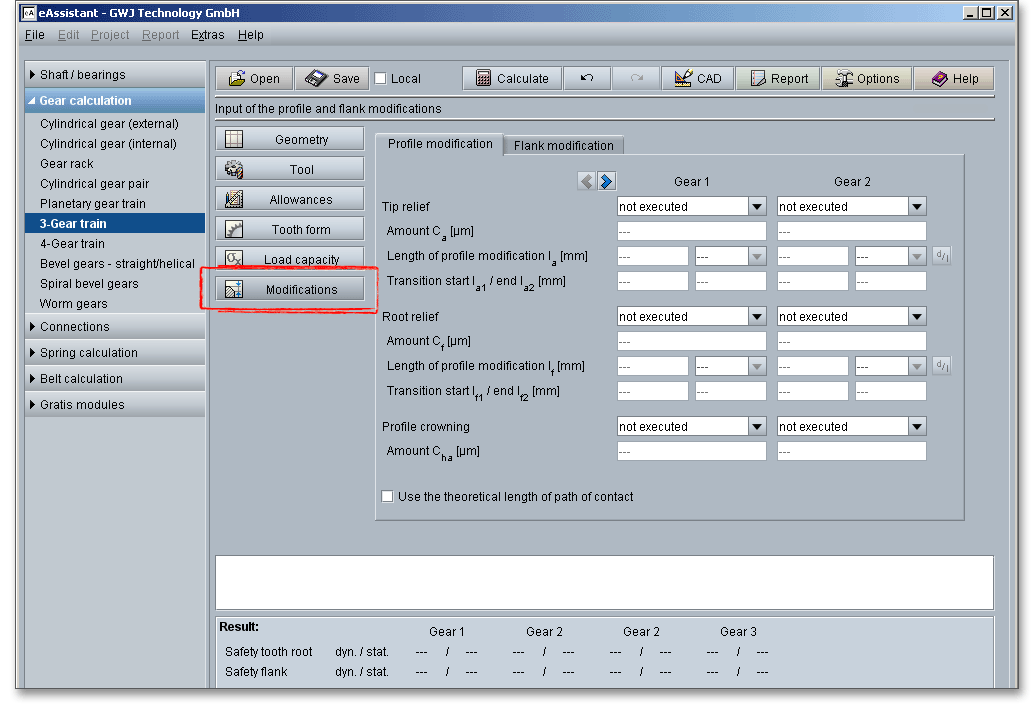This screenshot has height=704, width=1034.
Task: Click Gear 1 tip relief Amount Ca field
Action: pyautogui.click(x=691, y=231)
